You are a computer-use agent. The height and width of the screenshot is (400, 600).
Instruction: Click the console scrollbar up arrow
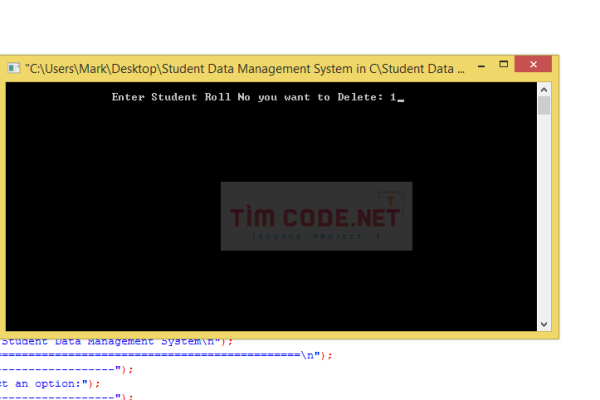pos(544,90)
